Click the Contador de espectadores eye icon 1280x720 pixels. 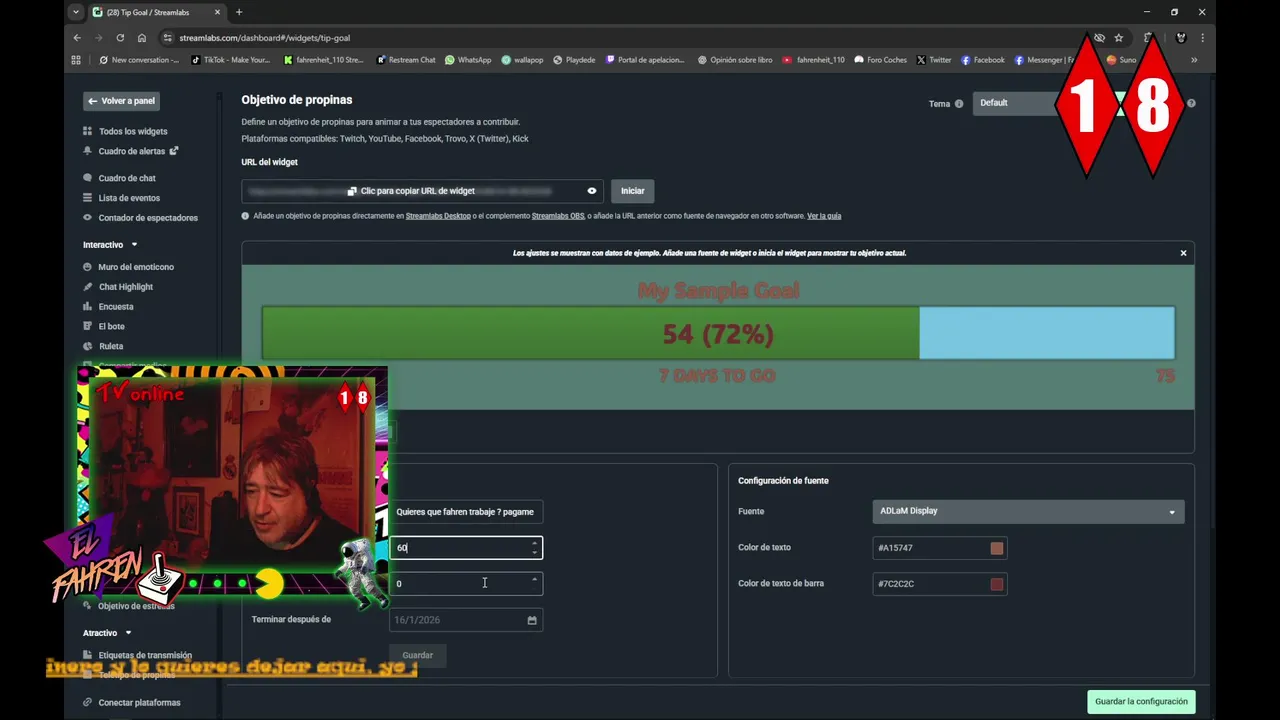pyautogui.click(x=88, y=218)
